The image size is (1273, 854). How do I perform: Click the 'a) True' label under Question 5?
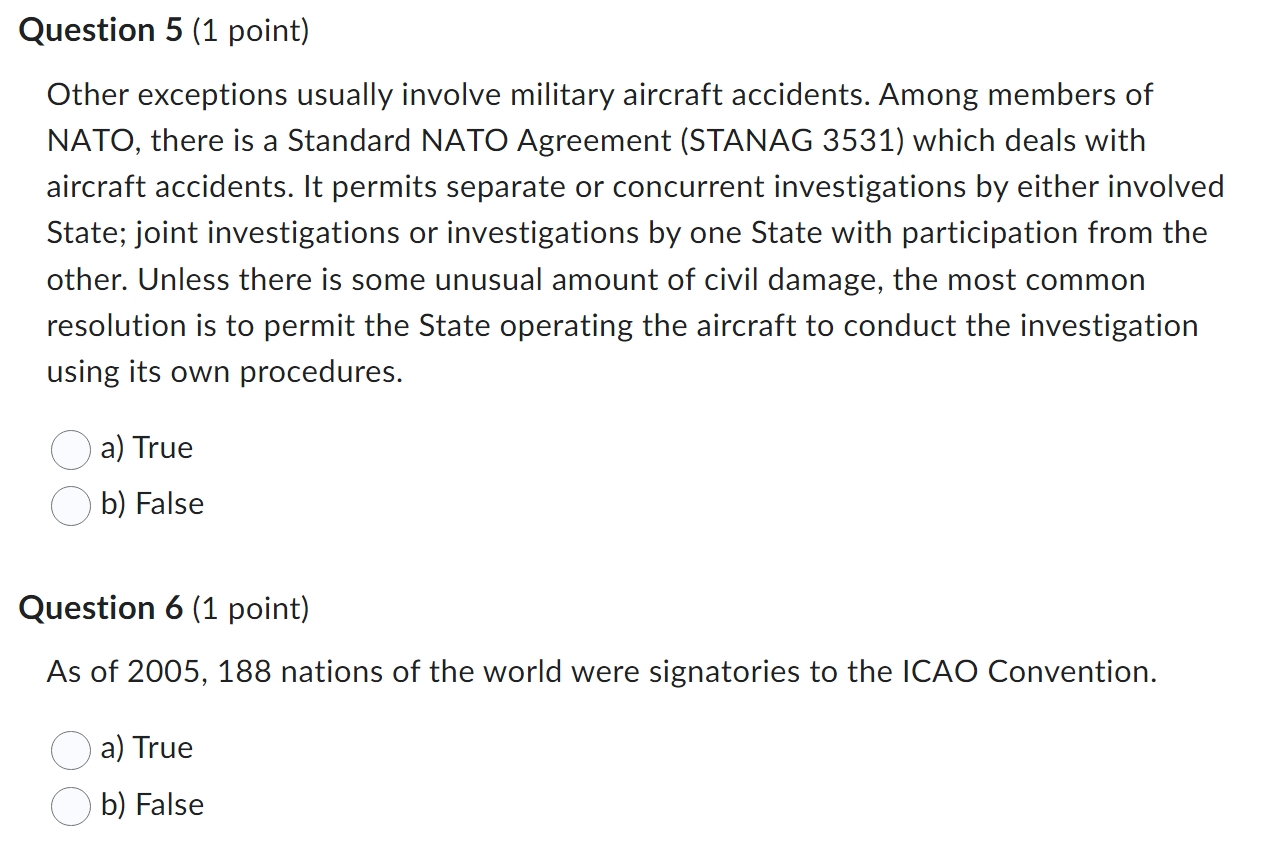(146, 448)
